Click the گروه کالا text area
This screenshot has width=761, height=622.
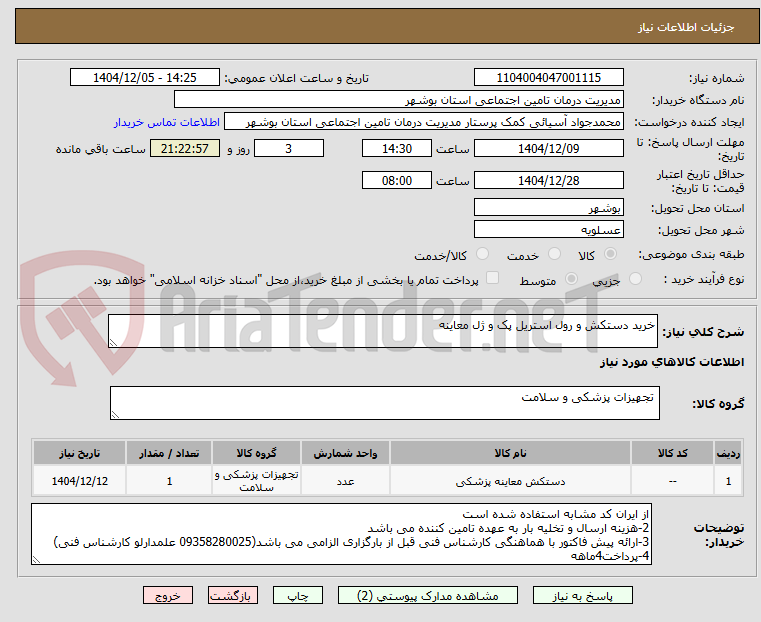pos(385,403)
